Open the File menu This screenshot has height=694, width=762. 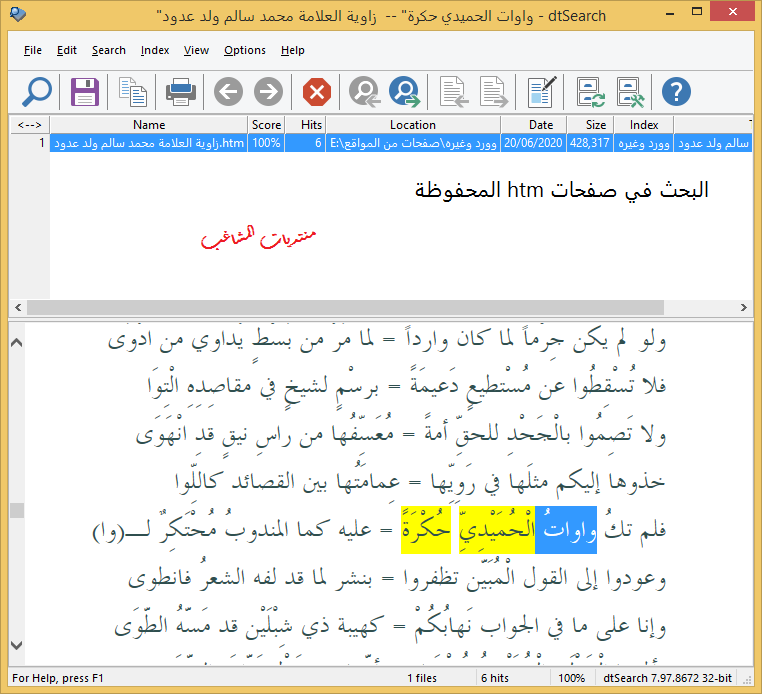click(32, 50)
